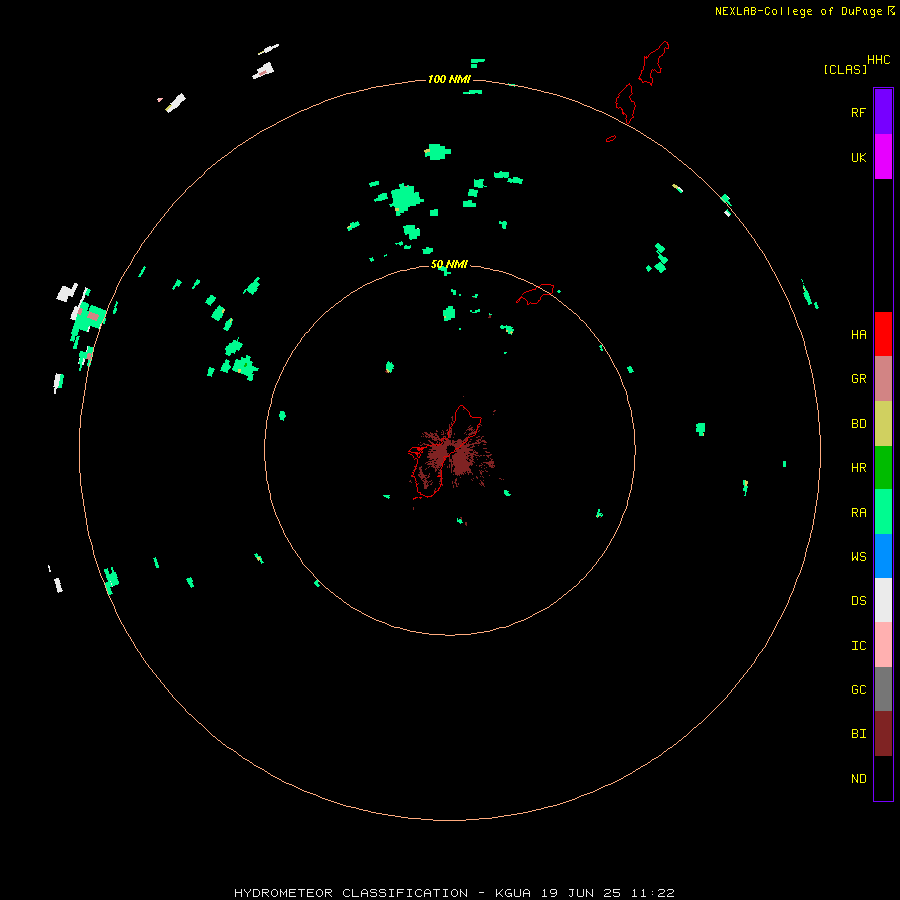Click the NEXLAB-College of DuPage credit

[798, 11]
